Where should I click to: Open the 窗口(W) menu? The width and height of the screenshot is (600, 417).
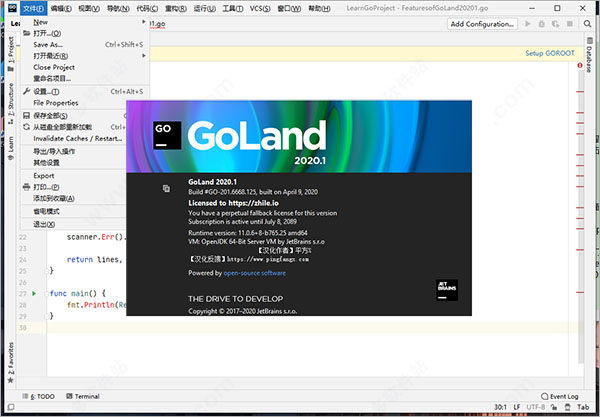click(289, 8)
